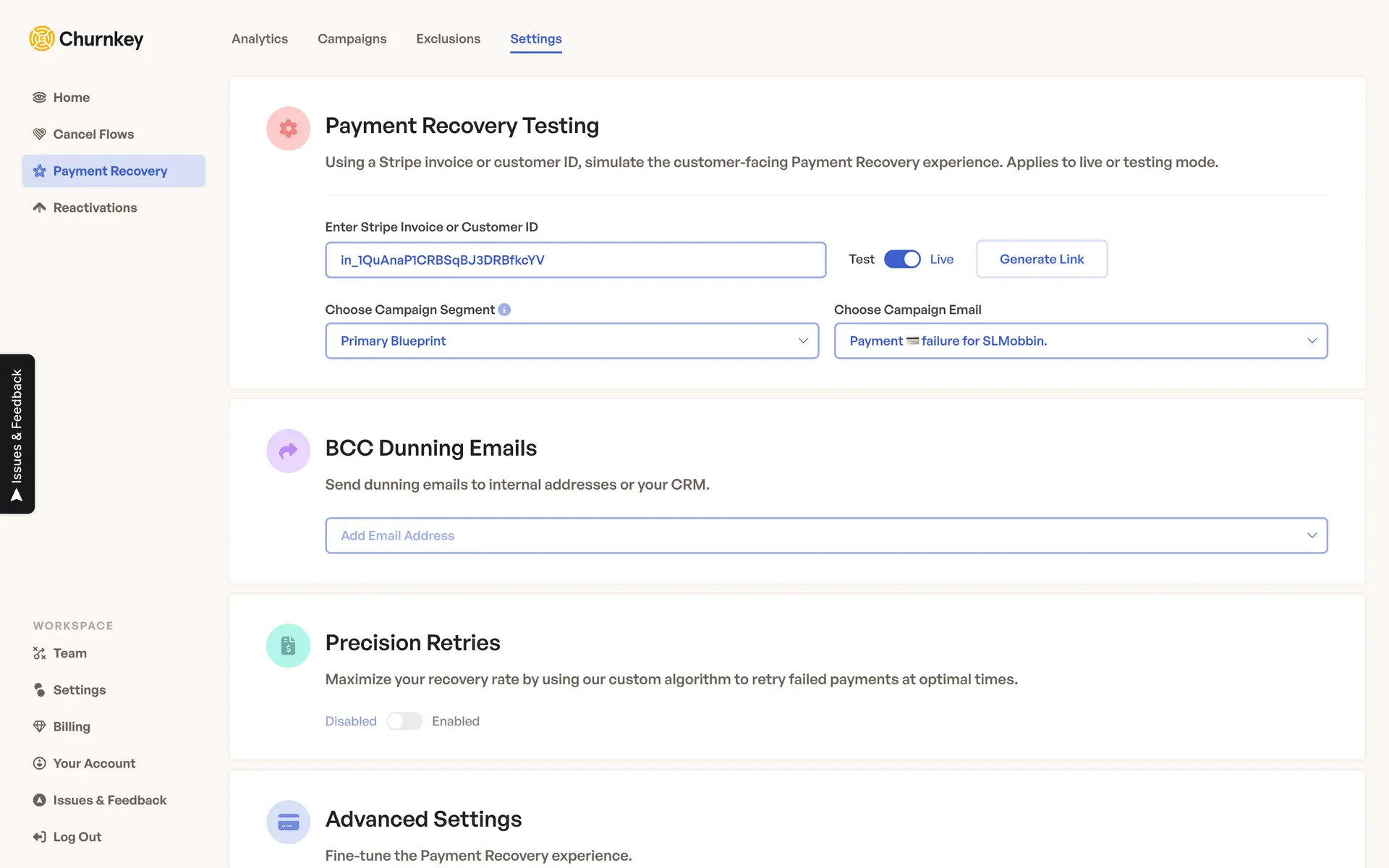
Task: Click the Team icon under Workspace
Action: click(40, 653)
